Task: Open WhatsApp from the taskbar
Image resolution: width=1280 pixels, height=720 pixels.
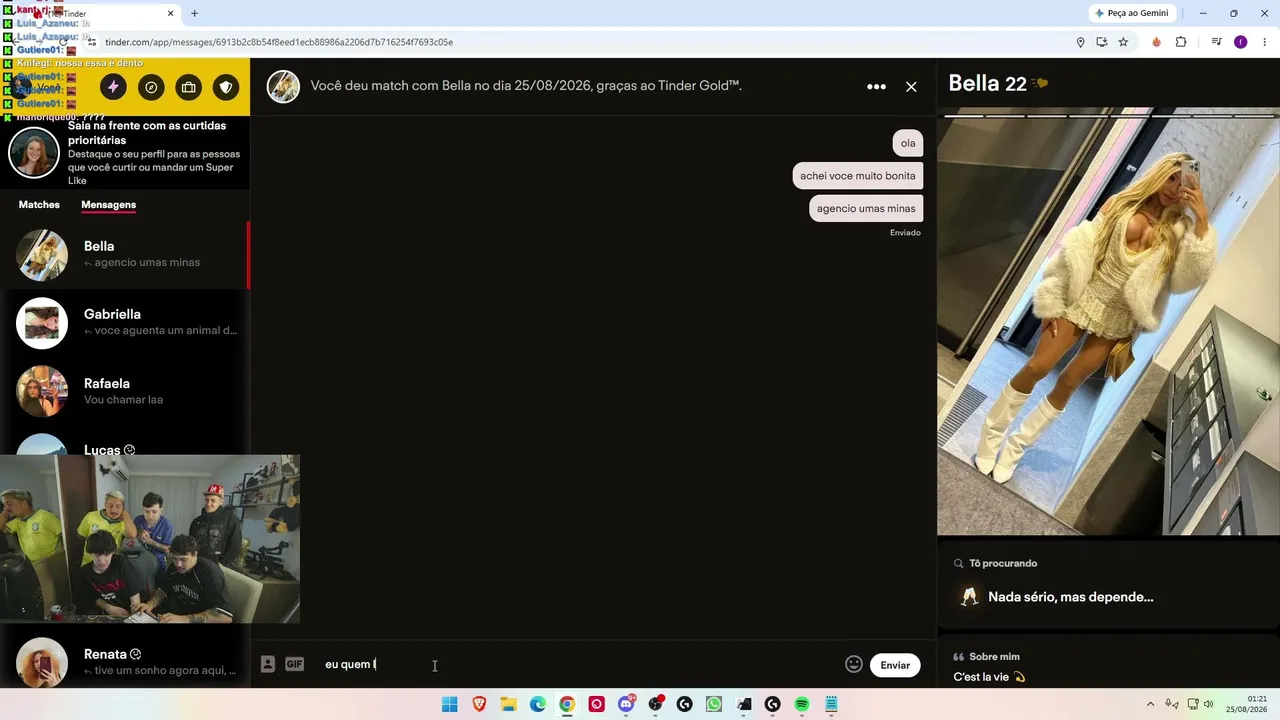Action: 713,704
